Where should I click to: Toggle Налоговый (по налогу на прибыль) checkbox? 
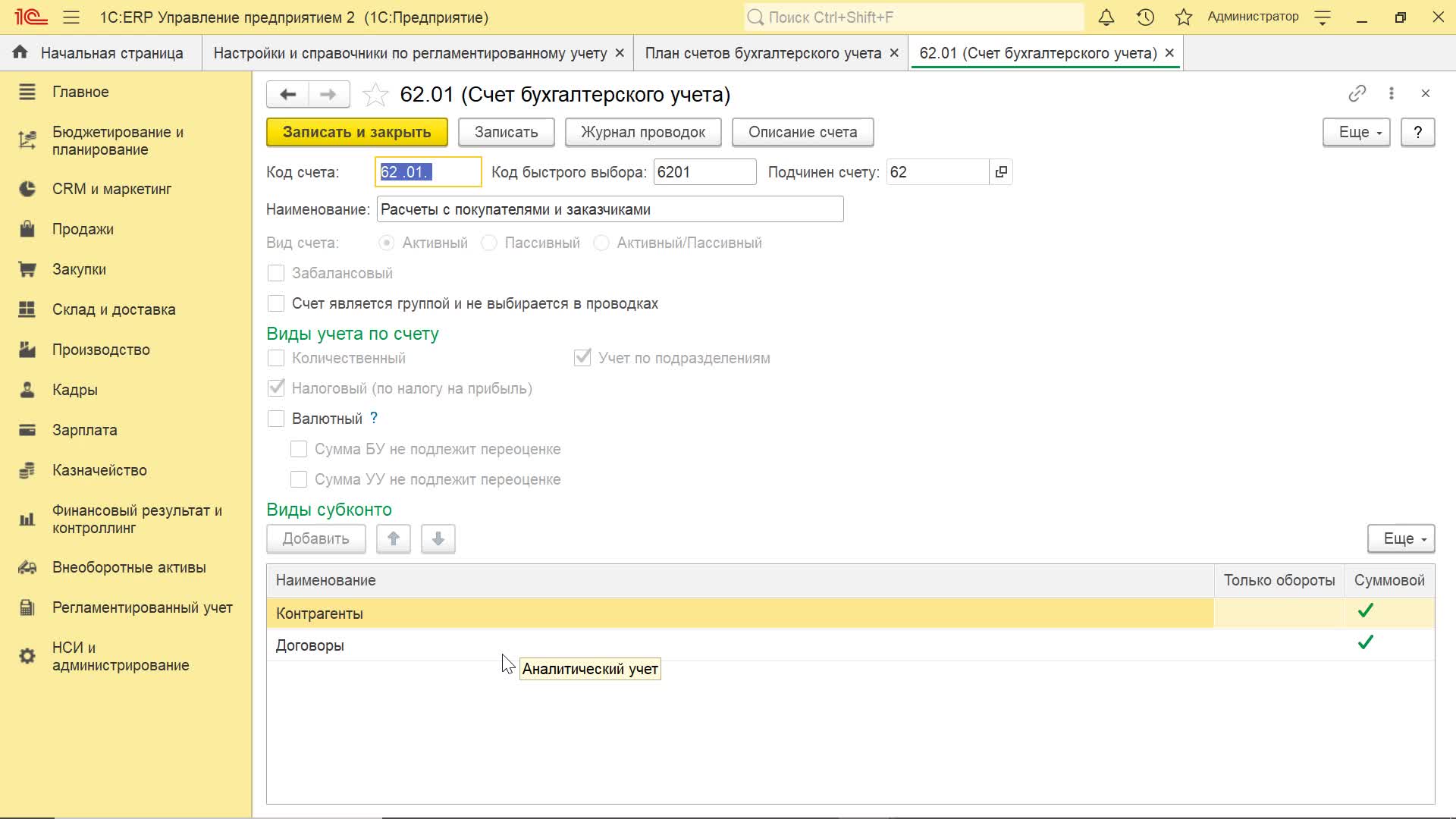(276, 388)
